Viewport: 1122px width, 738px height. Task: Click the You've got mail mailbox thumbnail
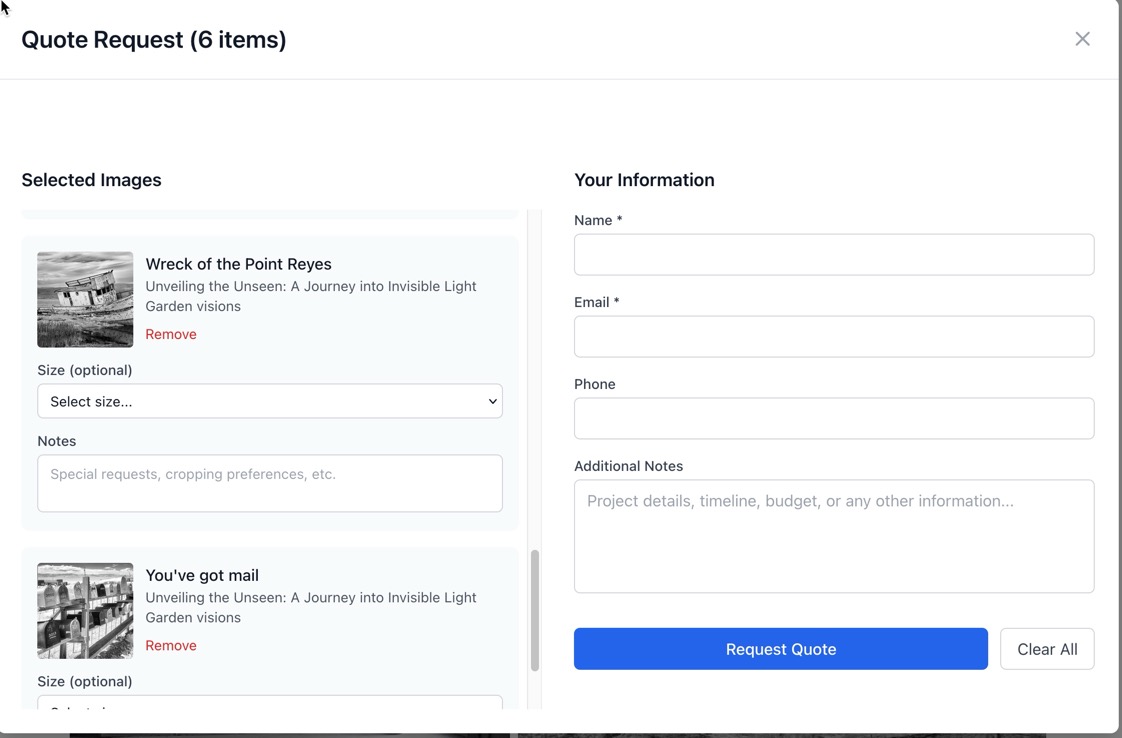click(85, 610)
